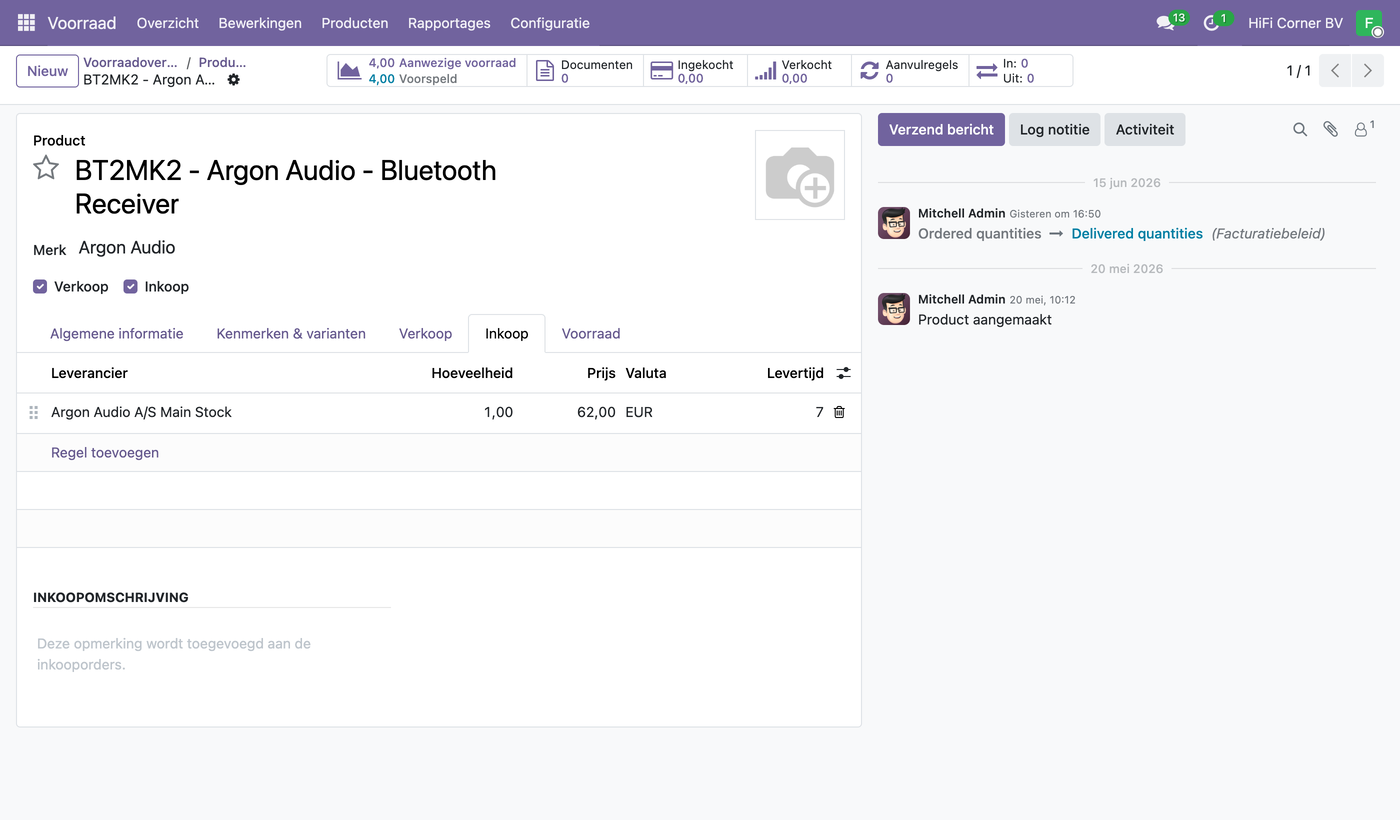Click Regel toevoegen link
1400x820 pixels.
(x=105, y=453)
